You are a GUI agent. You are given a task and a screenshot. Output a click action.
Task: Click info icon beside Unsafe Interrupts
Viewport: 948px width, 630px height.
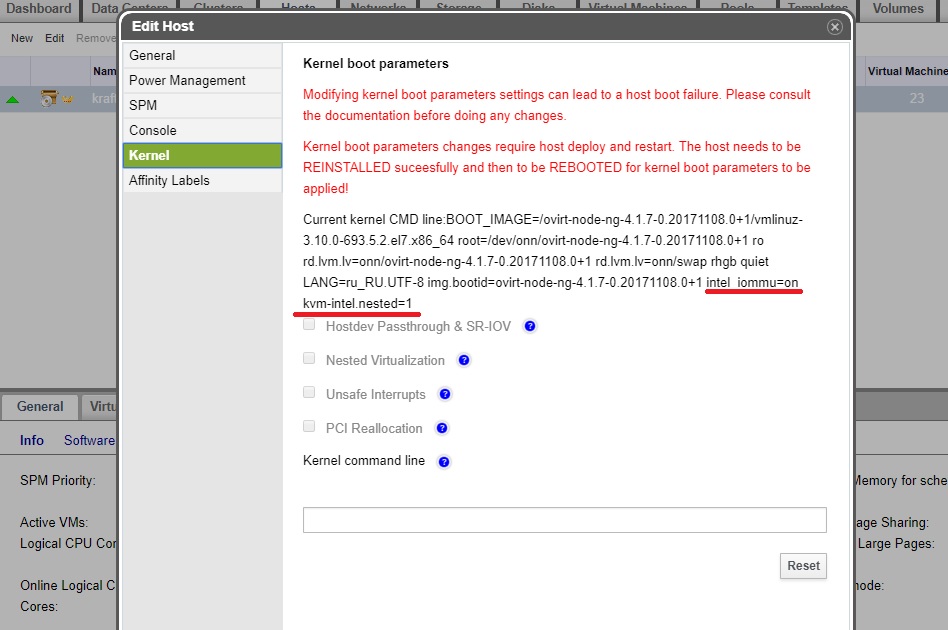click(x=445, y=394)
